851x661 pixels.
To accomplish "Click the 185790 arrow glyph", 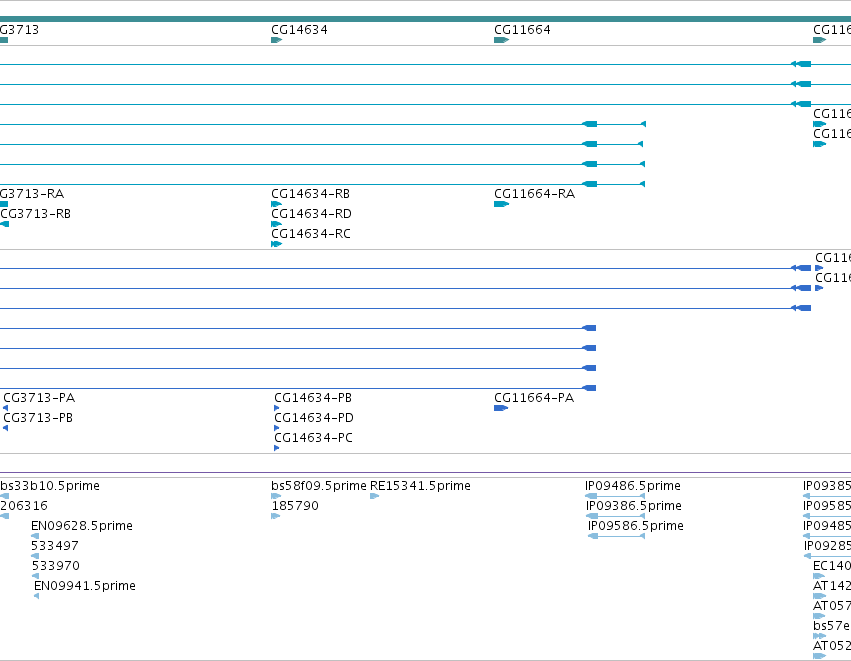I will (275, 516).
